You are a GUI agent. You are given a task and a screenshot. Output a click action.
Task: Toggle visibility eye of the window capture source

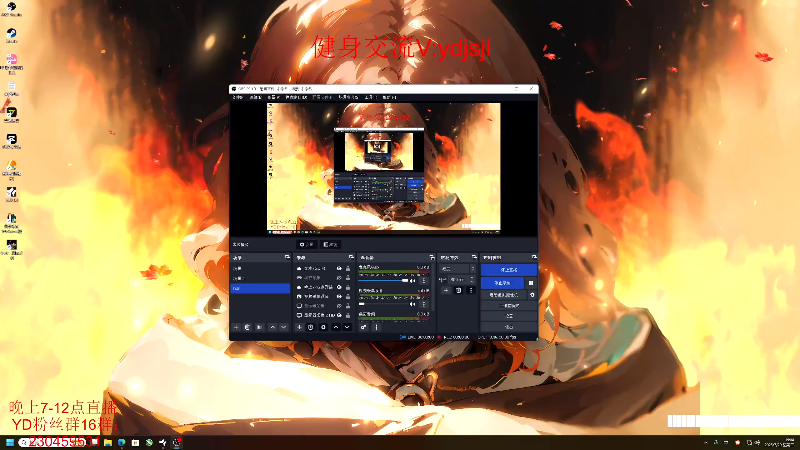point(339,306)
